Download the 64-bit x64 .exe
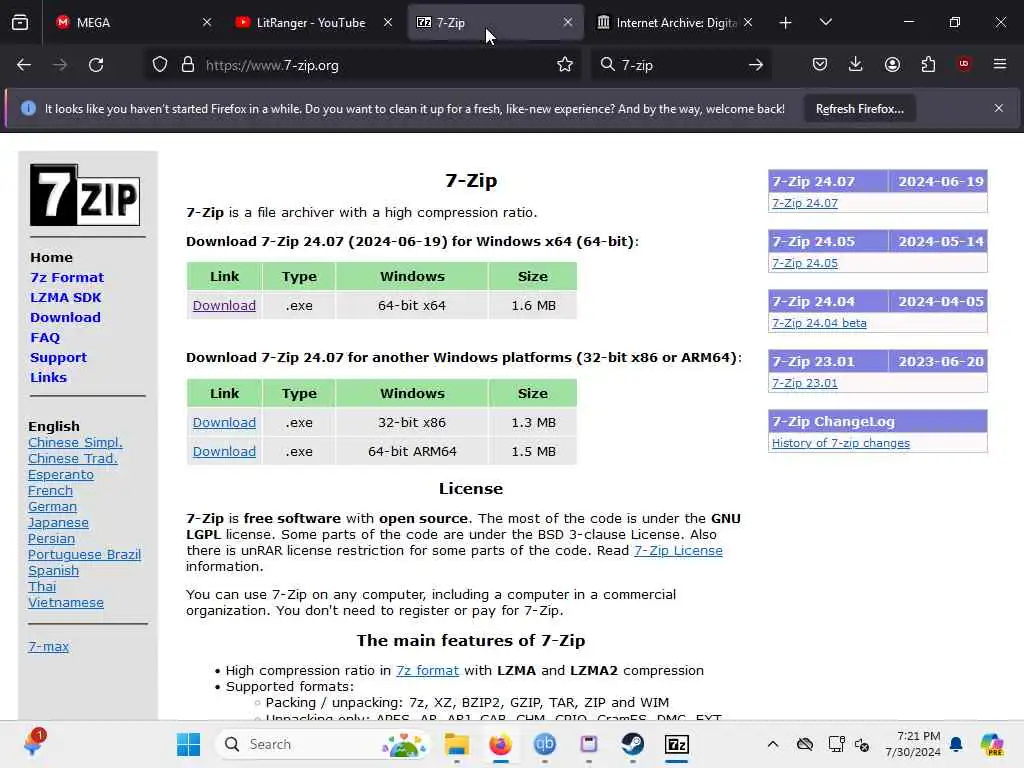 coord(224,306)
